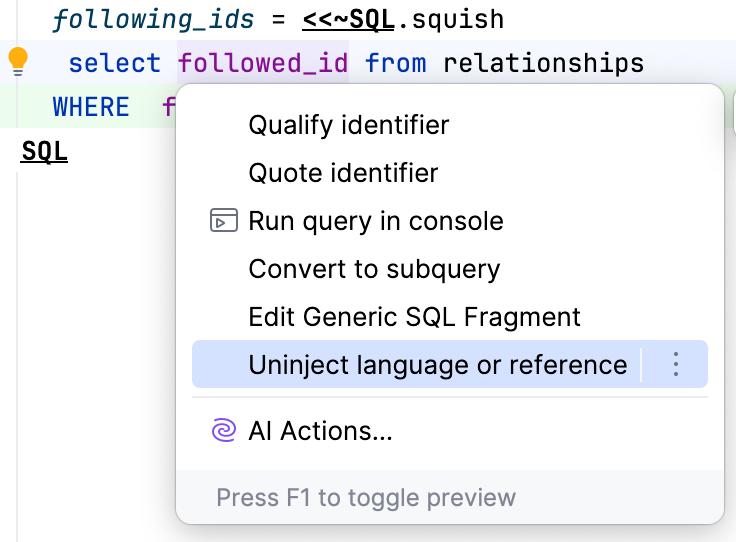
Task: Click the Press F1 to toggle preview hint
Action: coord(366,497)
